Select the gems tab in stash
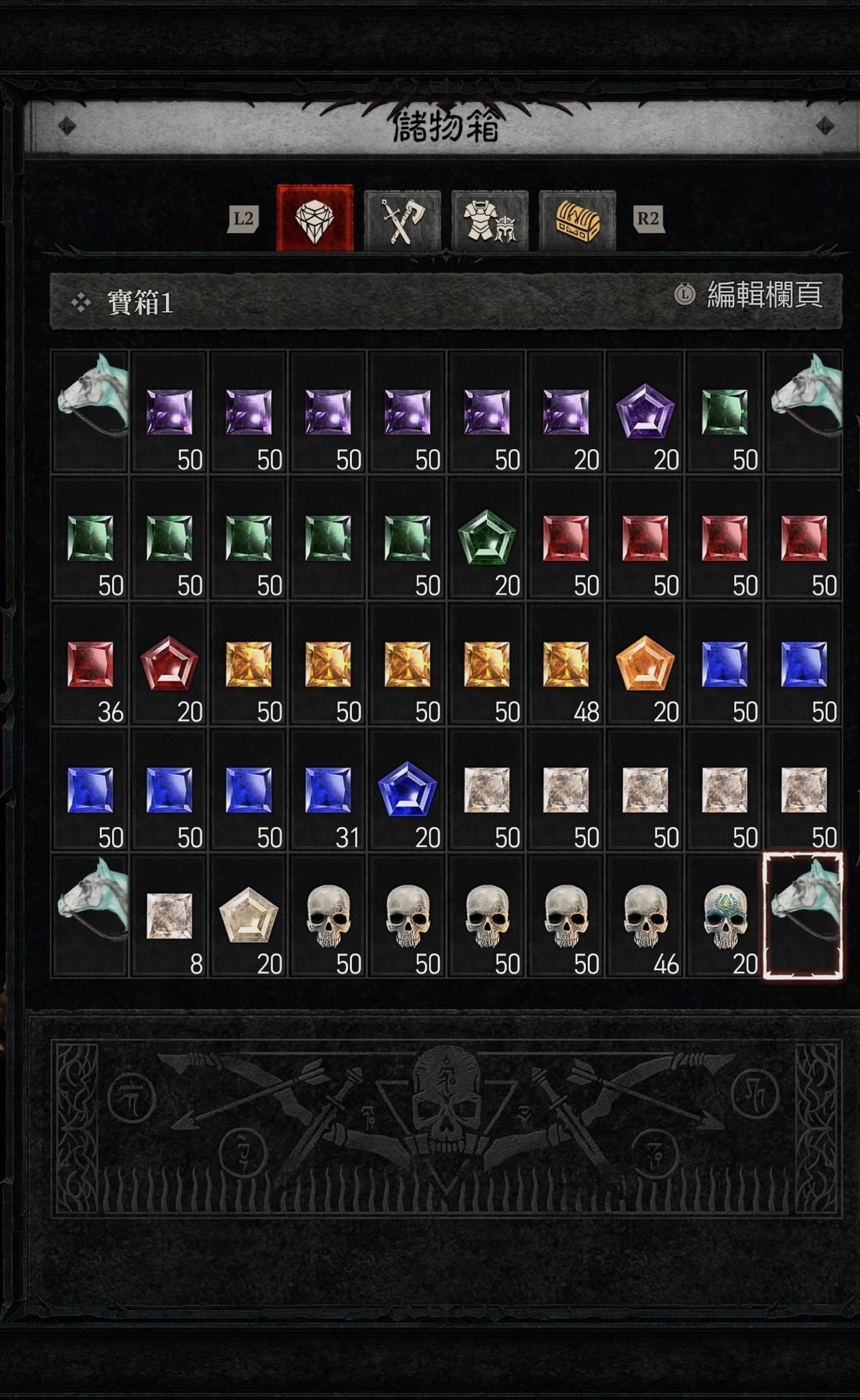 tap(315, 219)
